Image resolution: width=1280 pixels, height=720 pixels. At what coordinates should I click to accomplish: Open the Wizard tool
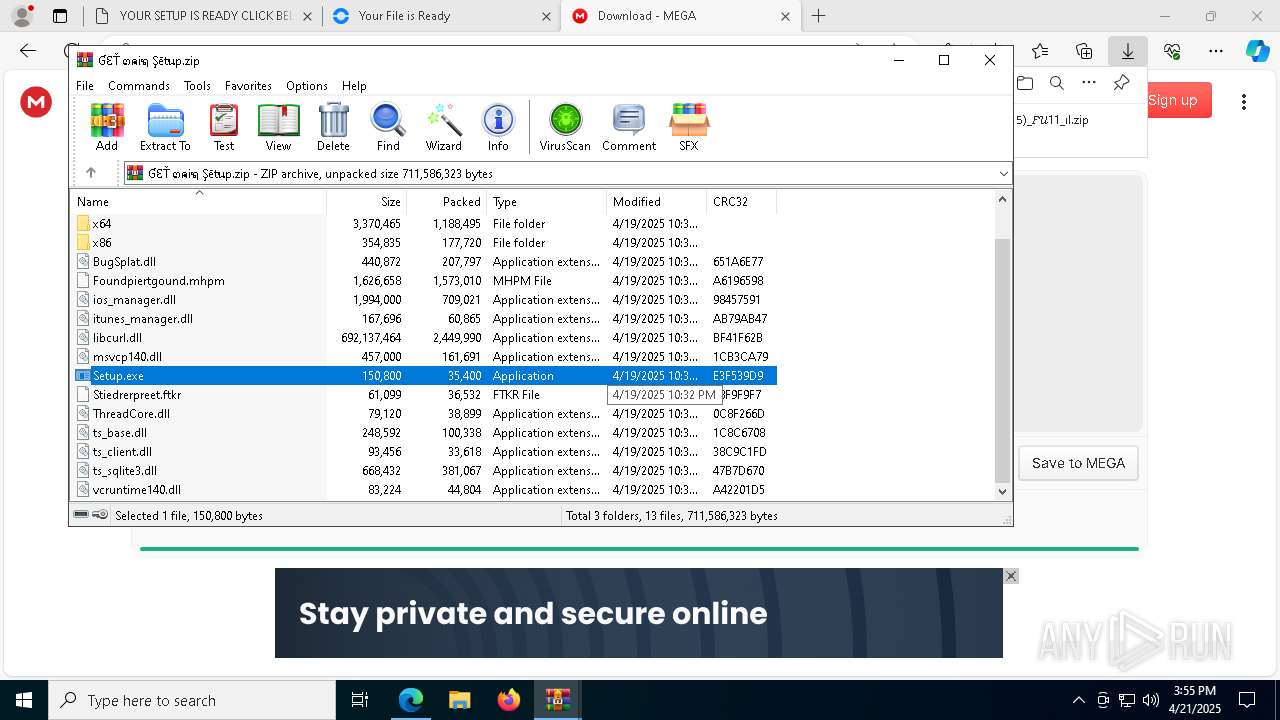443,127
